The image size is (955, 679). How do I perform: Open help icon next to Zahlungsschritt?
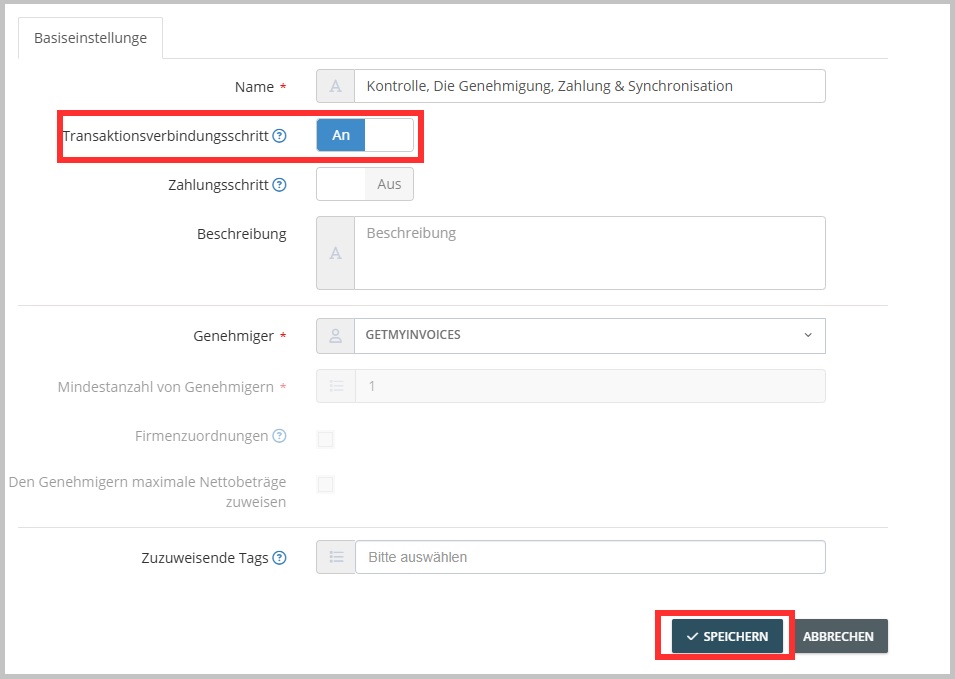click(279, 185)
